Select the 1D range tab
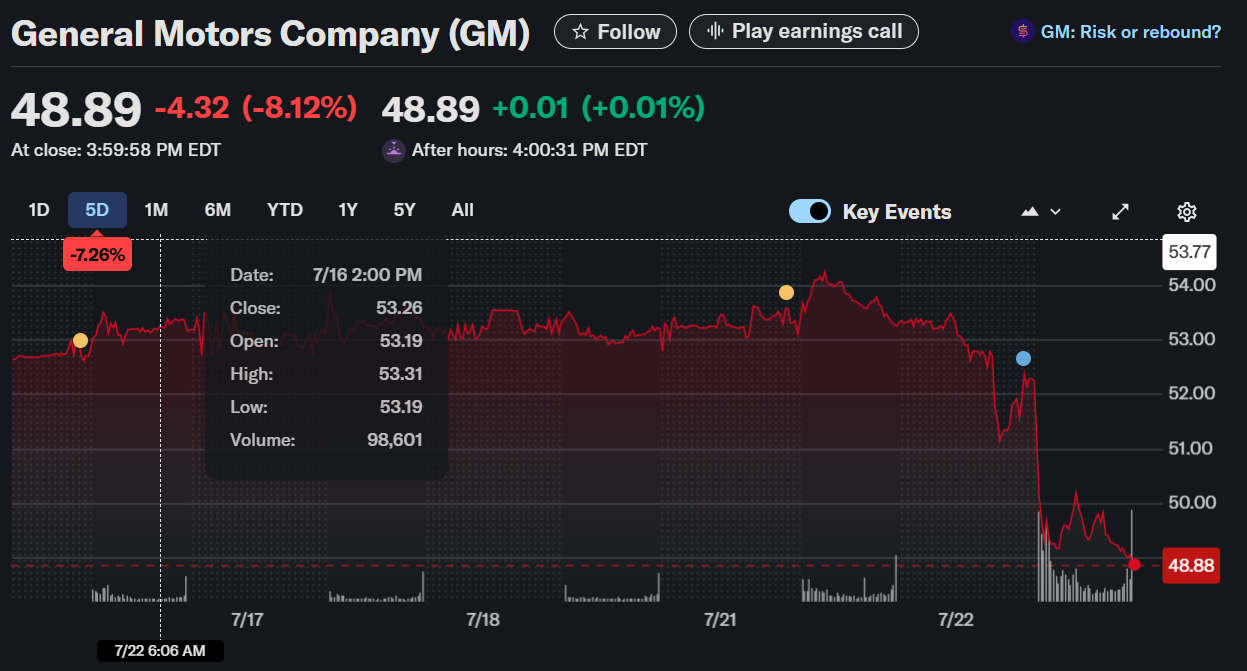Viewport: 1247px width, 671px height. point(39,210)
